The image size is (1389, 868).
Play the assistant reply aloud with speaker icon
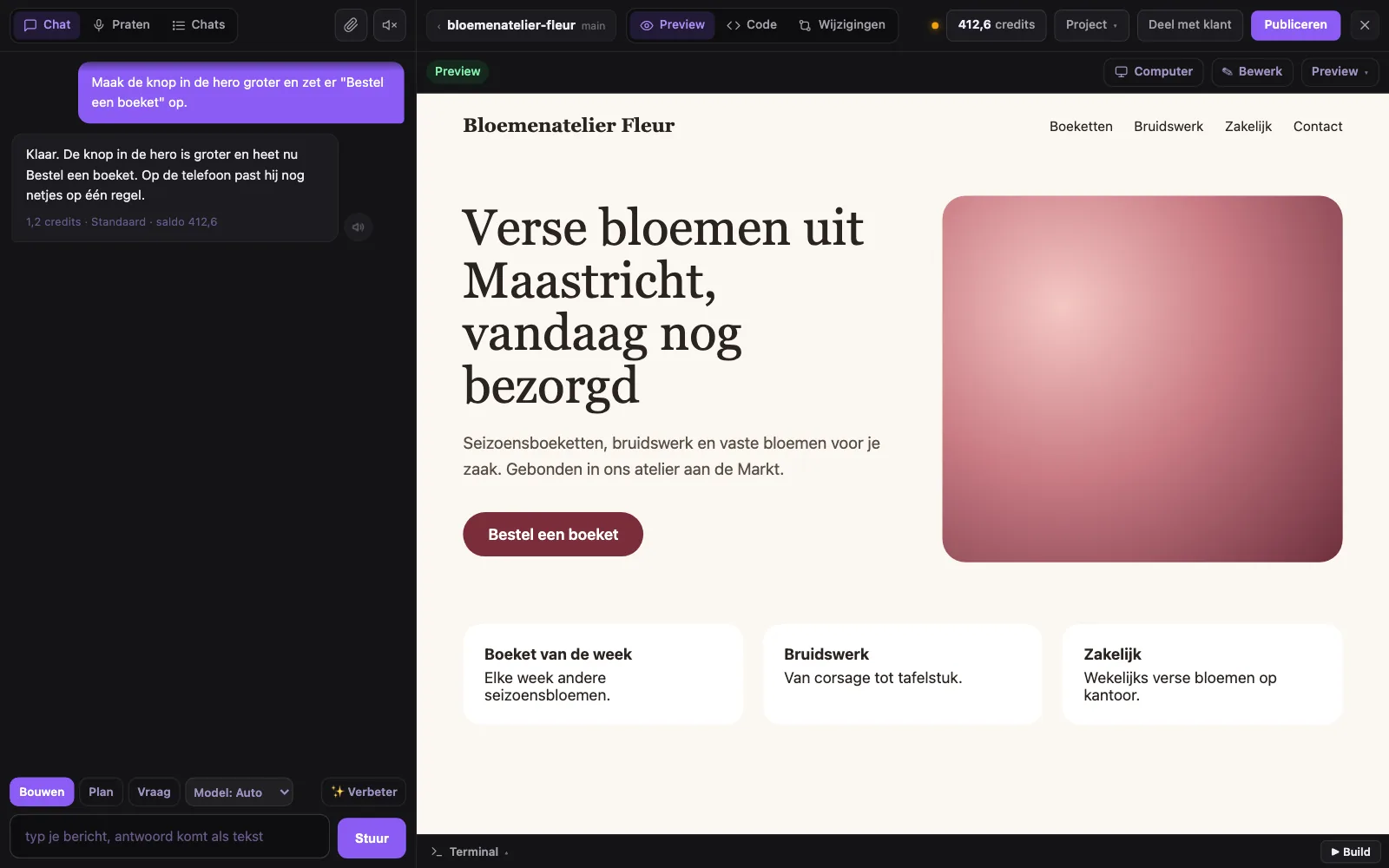[359, 227]
